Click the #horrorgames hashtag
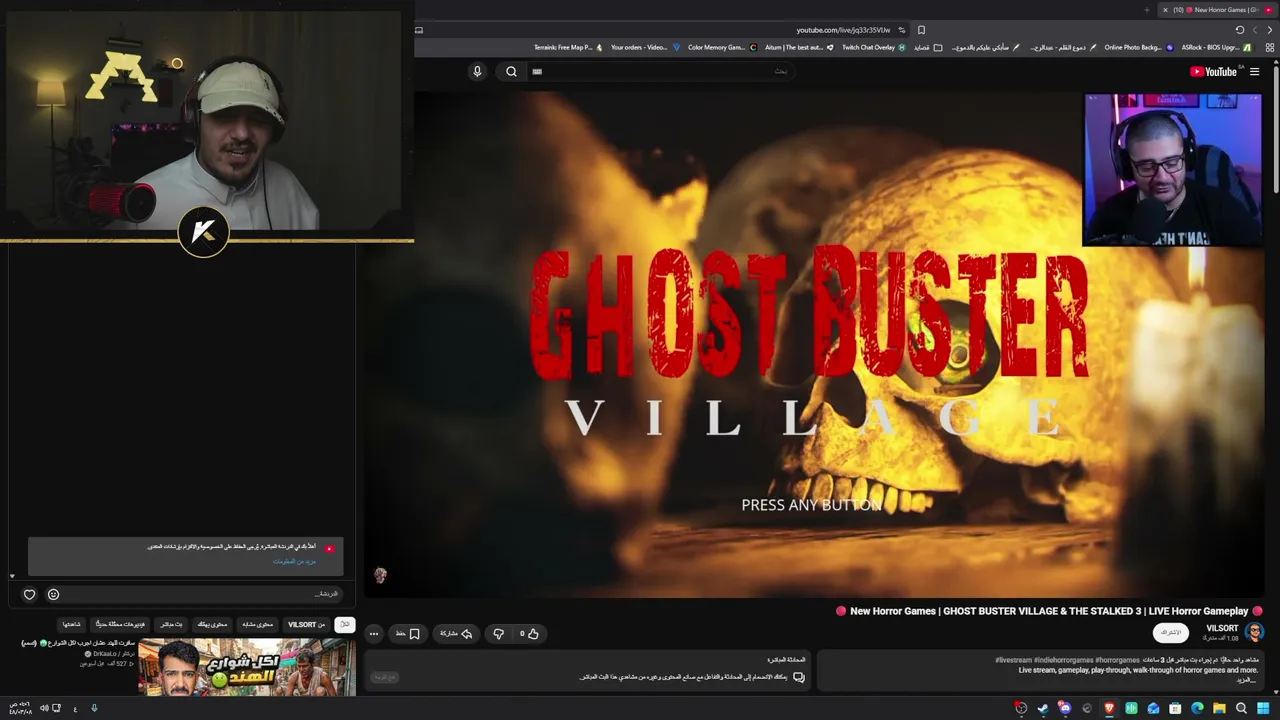Screen dimensions: 1280x720 1118,660
